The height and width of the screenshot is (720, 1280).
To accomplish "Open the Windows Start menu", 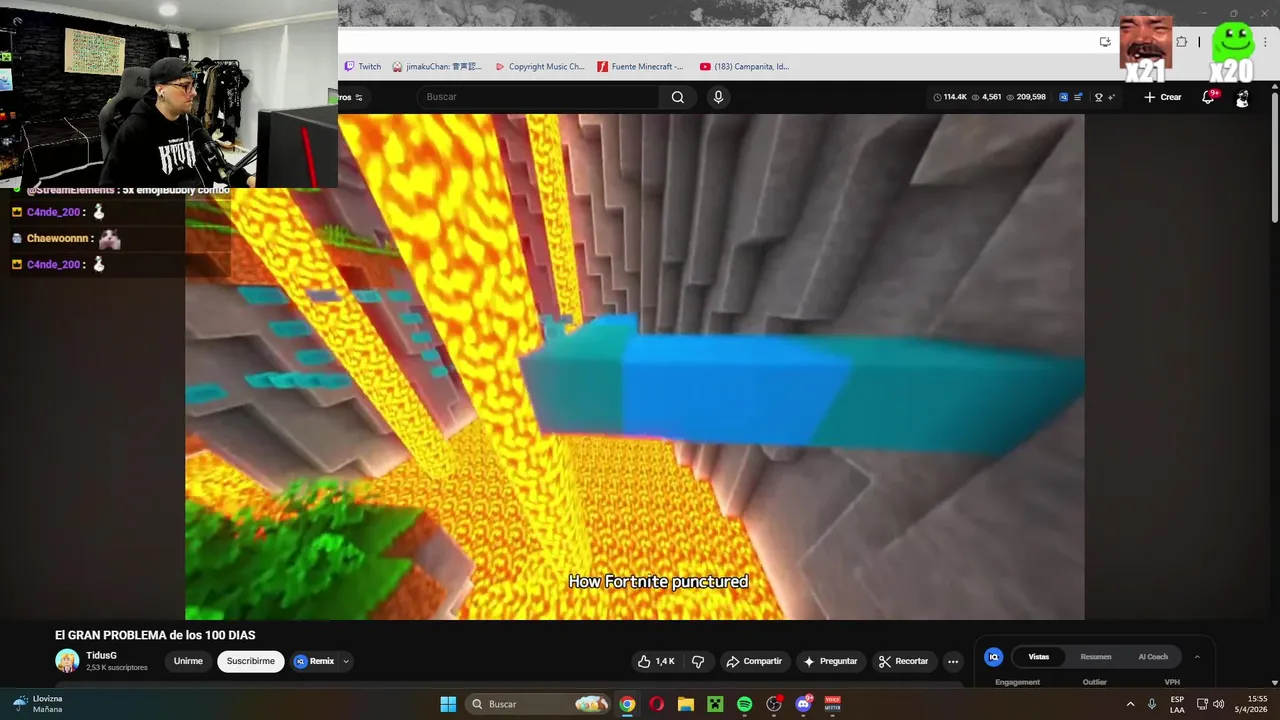I will click(448, 704).
